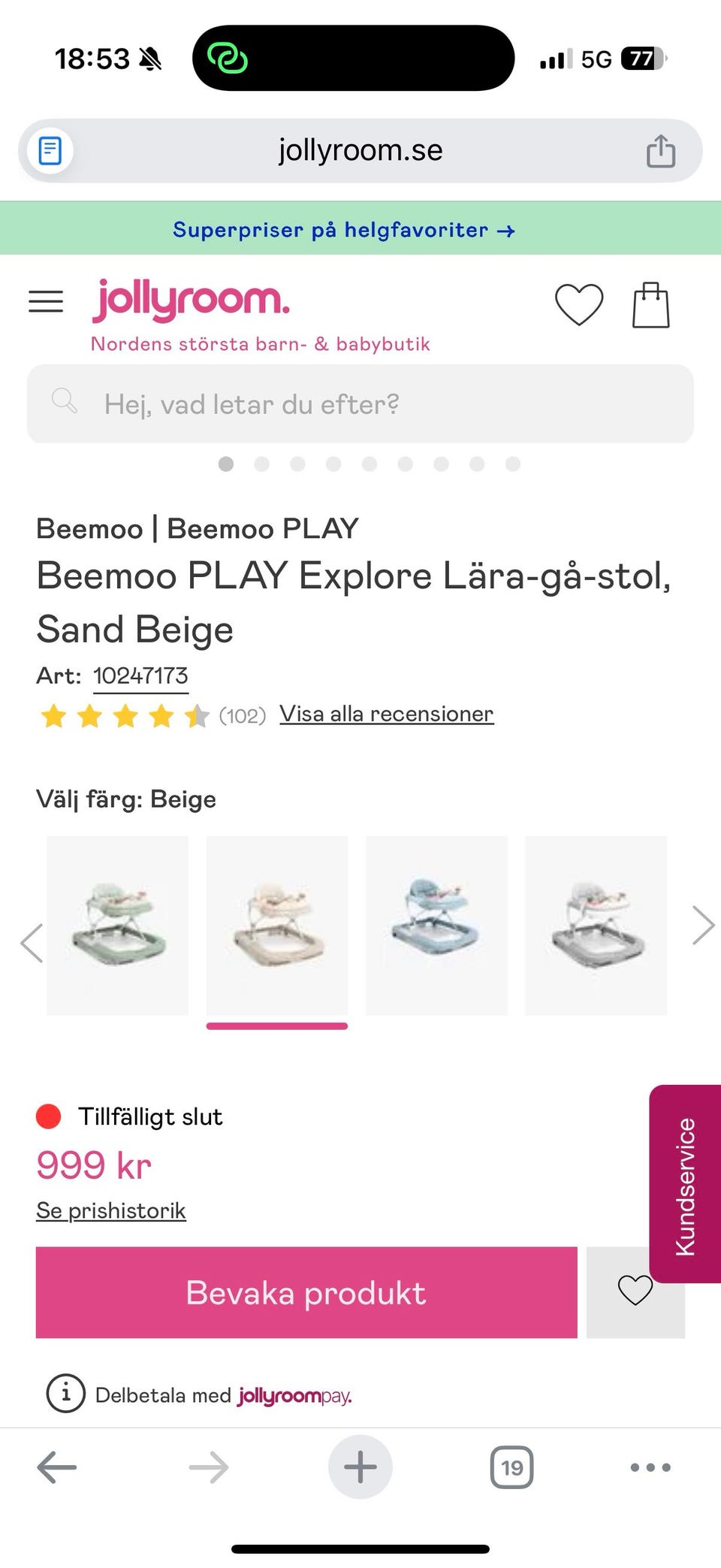
Task: Open the reader mode page icon
Action: point(50,150)
